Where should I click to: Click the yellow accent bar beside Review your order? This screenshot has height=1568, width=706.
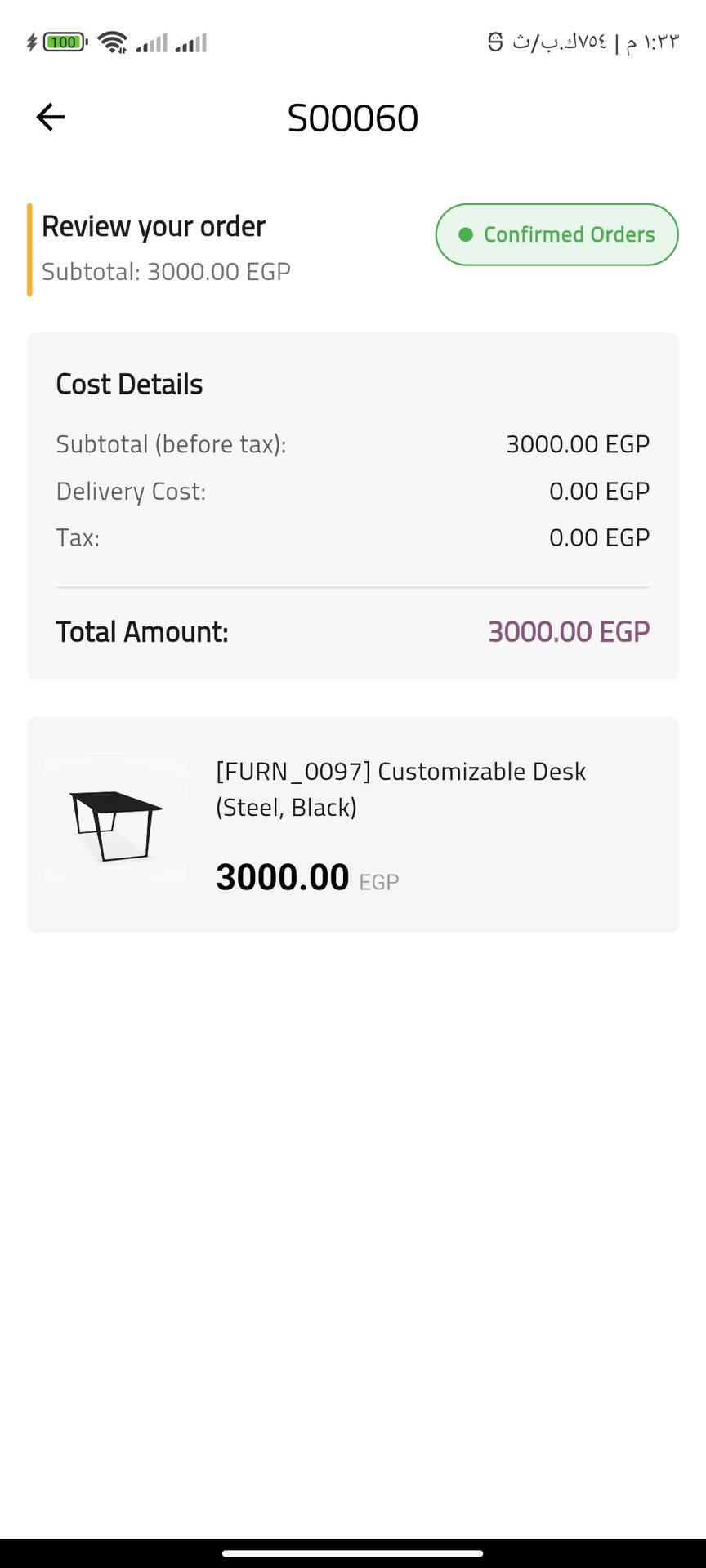point(29,249)
